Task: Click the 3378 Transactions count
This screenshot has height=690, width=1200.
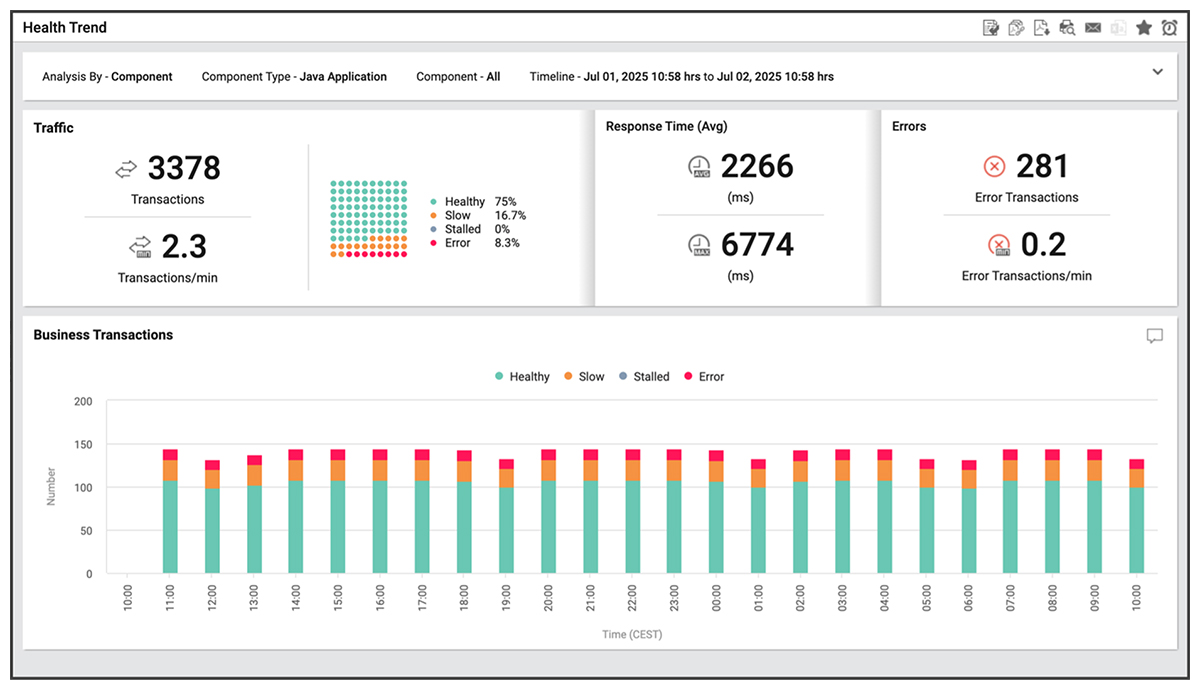Action: [184, 168]
